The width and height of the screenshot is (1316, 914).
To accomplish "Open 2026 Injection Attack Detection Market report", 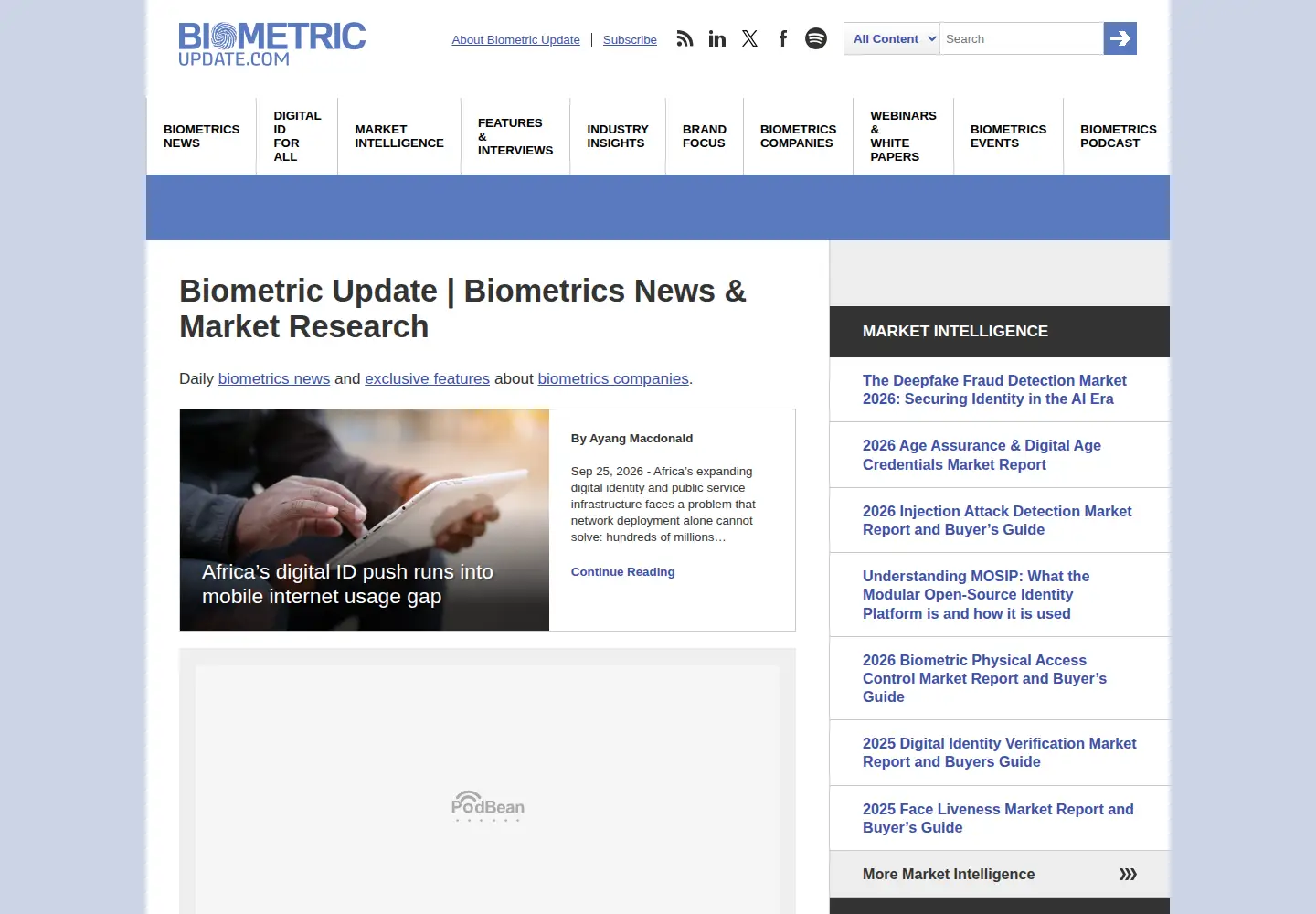I will pos(997,520).
